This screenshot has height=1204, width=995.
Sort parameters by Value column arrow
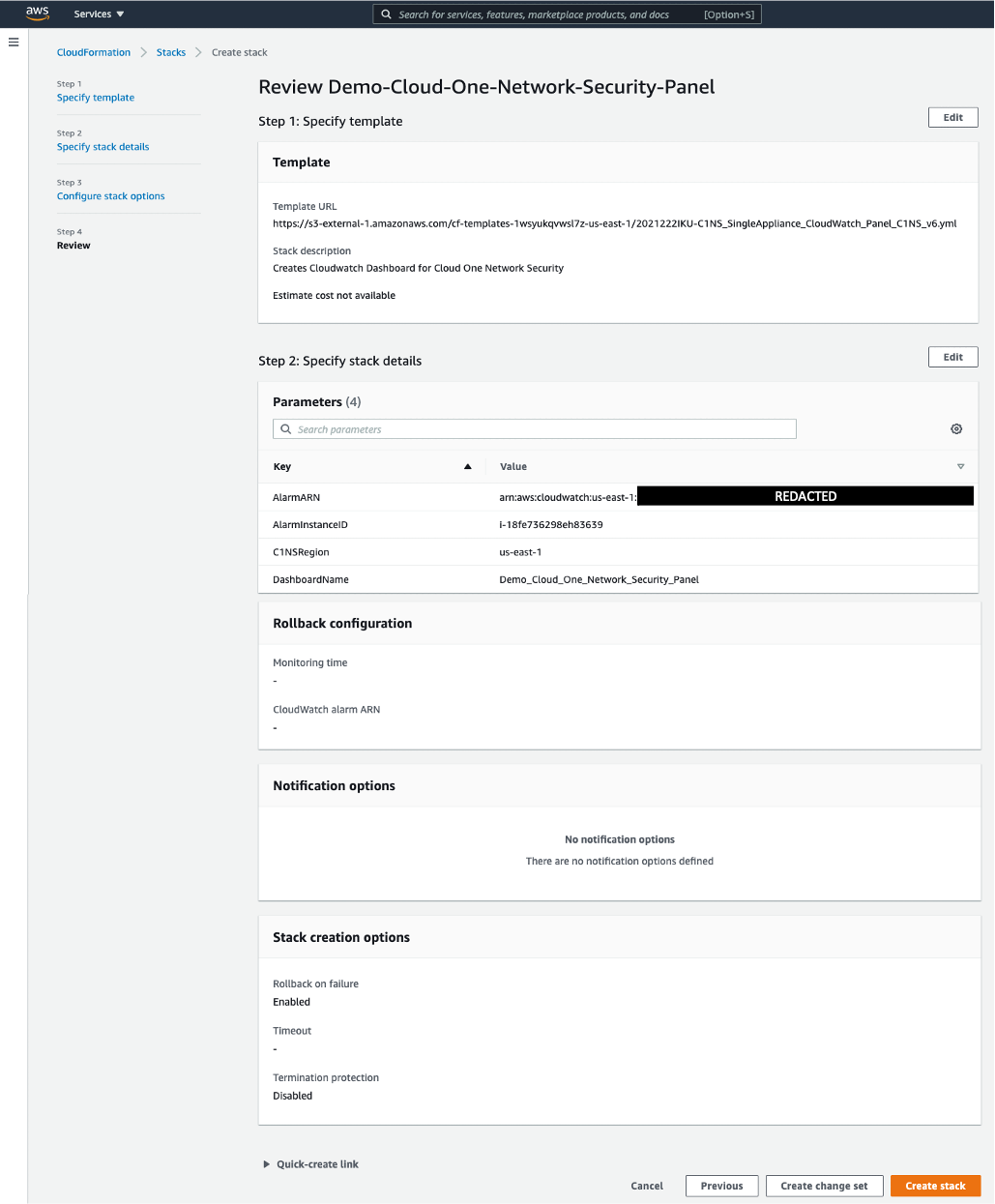[960, 467]
